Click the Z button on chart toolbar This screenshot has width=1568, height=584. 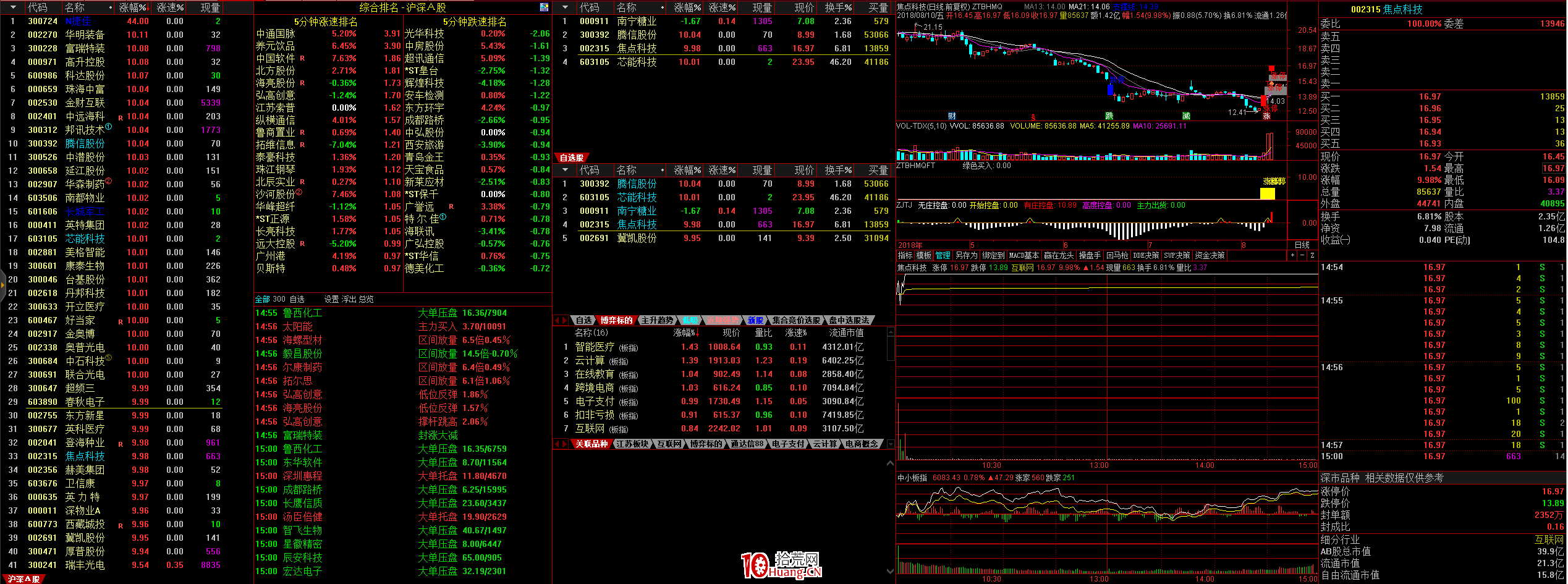1312,255
